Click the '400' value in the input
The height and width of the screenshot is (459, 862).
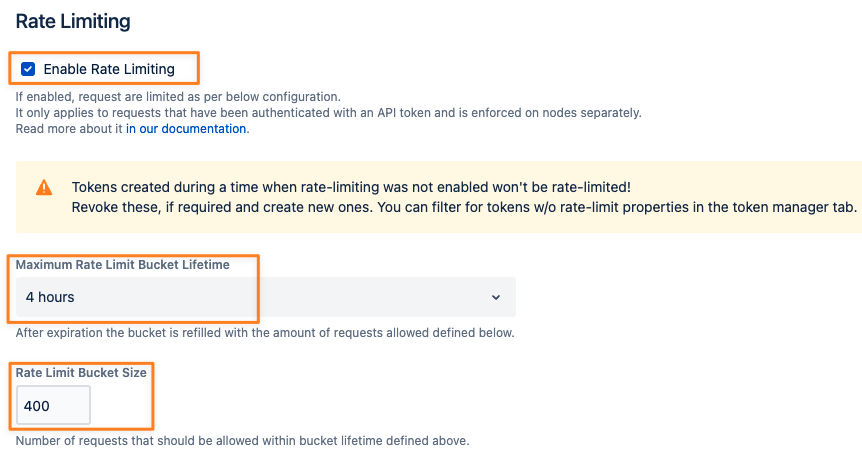[37, 406]
